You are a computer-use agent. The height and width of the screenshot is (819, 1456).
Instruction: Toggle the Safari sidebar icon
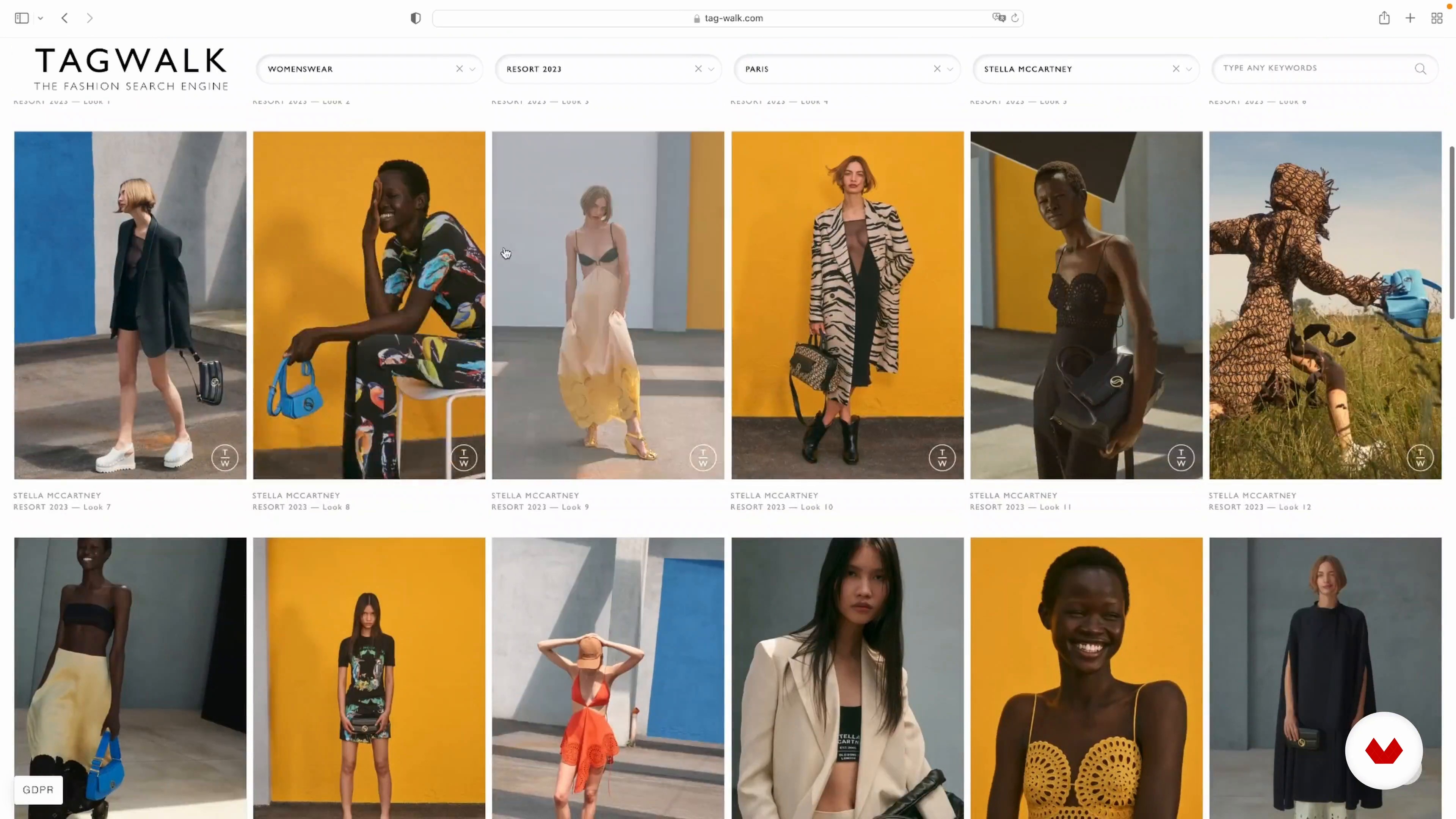pos(22,18)
